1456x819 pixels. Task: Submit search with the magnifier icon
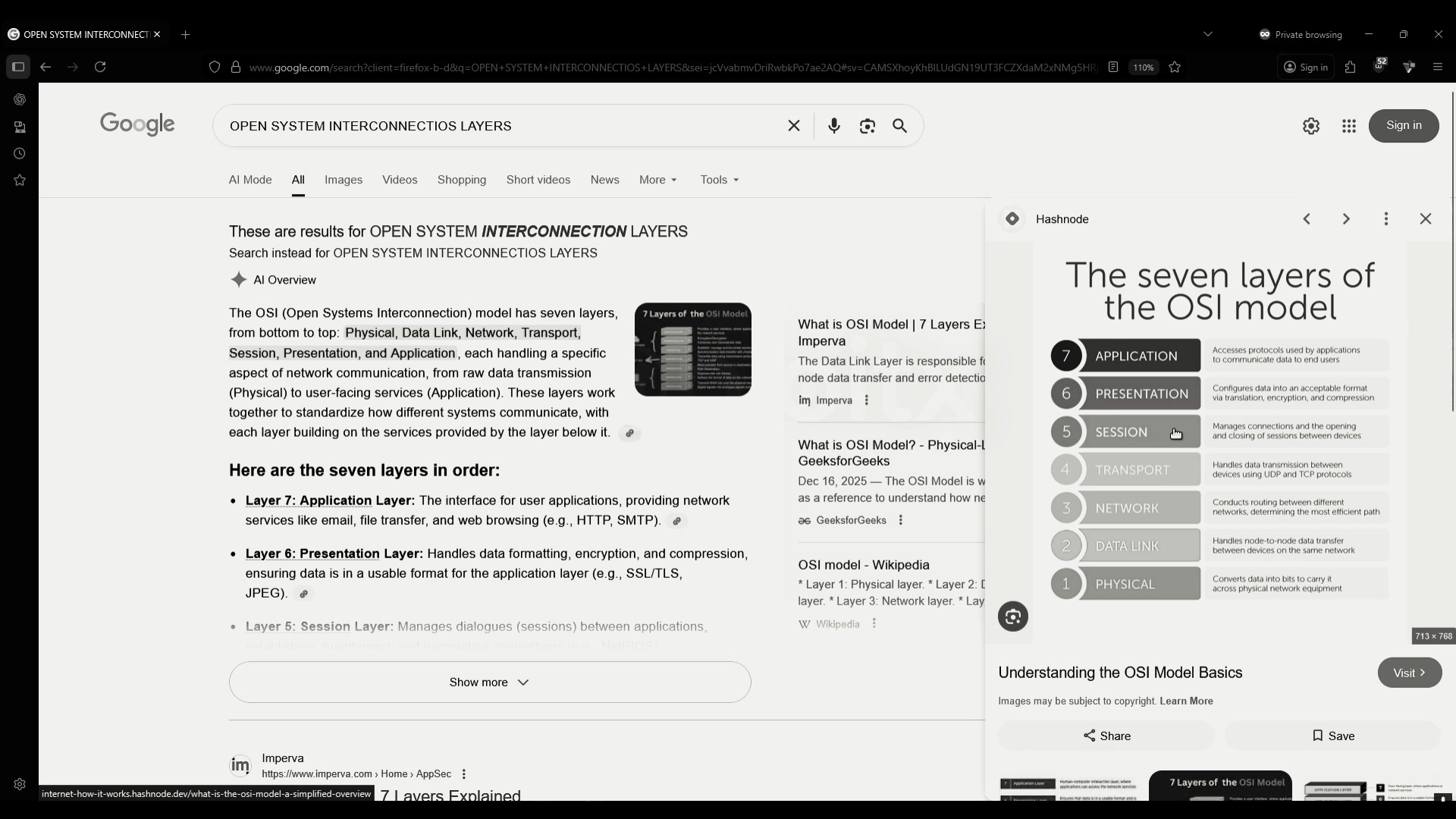(900, 126)
